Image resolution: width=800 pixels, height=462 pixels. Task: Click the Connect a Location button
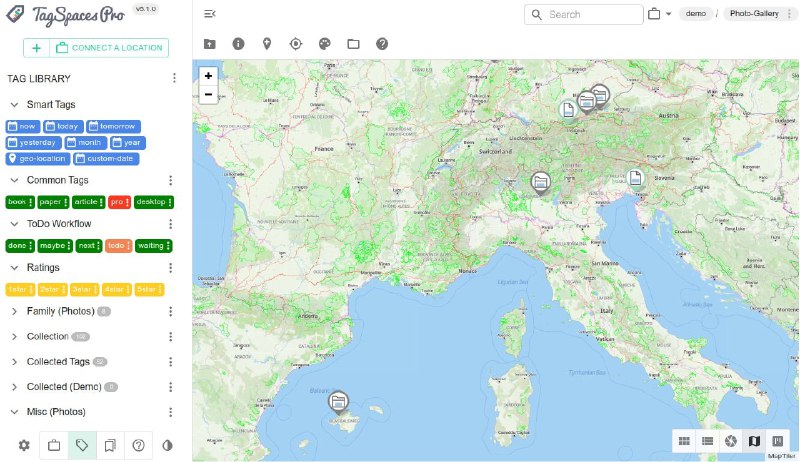(x=110, y=48)
